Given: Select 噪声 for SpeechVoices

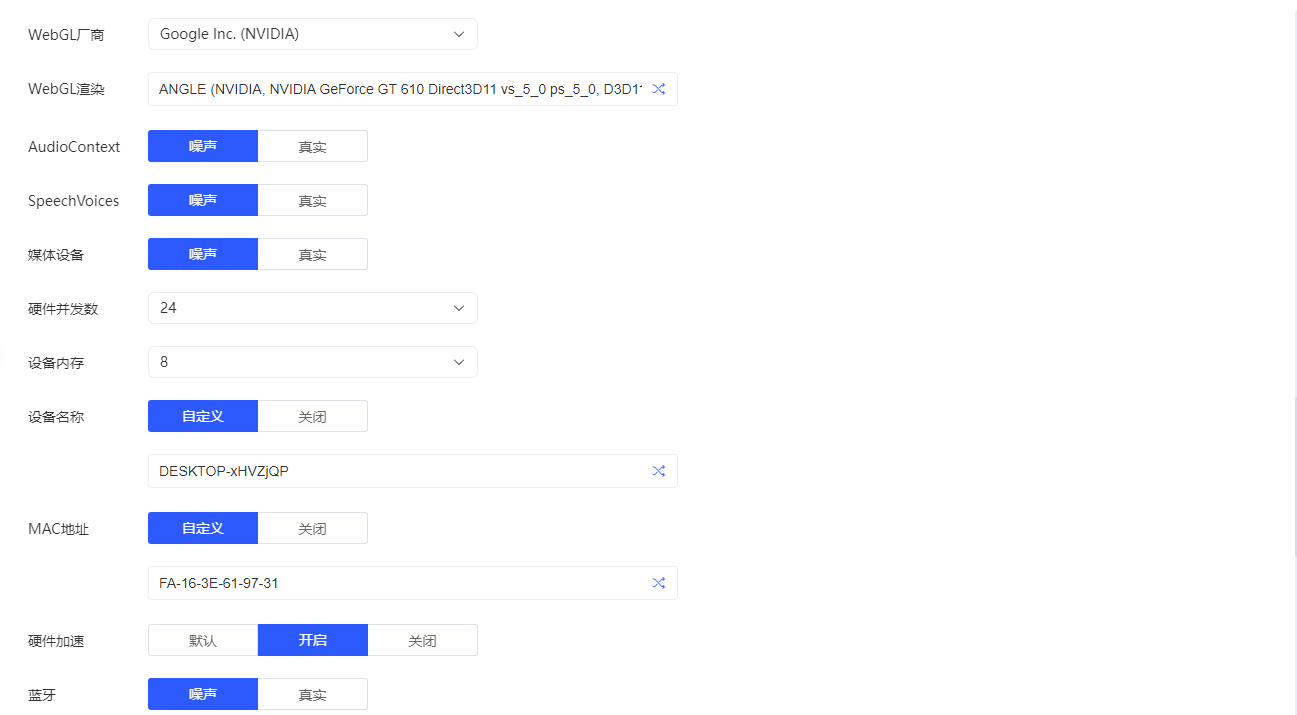Looking at the screenshot, I should (x=203, y=200).
